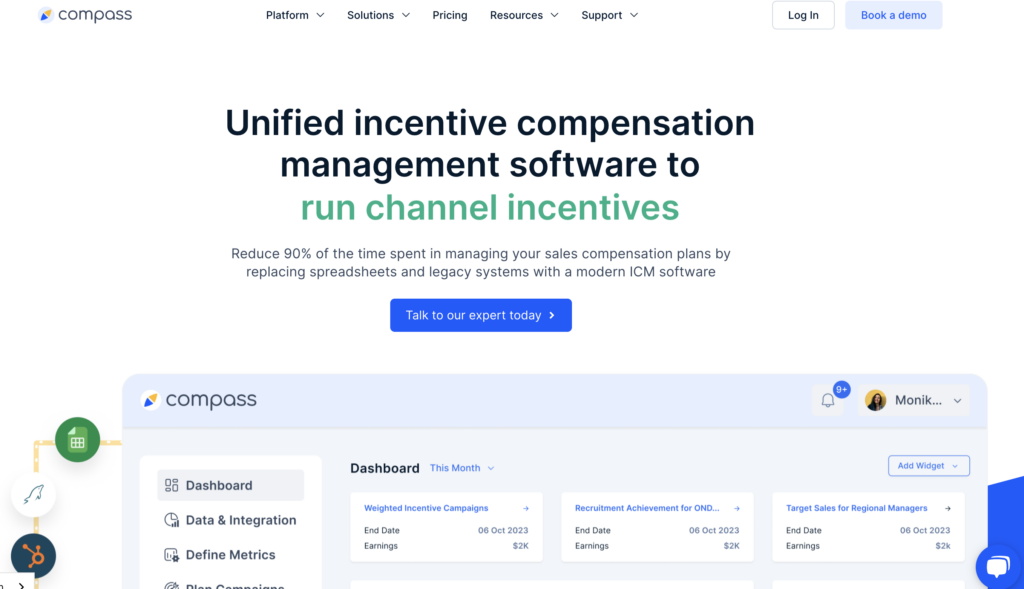Click the 'run channel incentives' green headline
Screen dimensions: 1024x589
pyautogui.click(x=490, y=208)
